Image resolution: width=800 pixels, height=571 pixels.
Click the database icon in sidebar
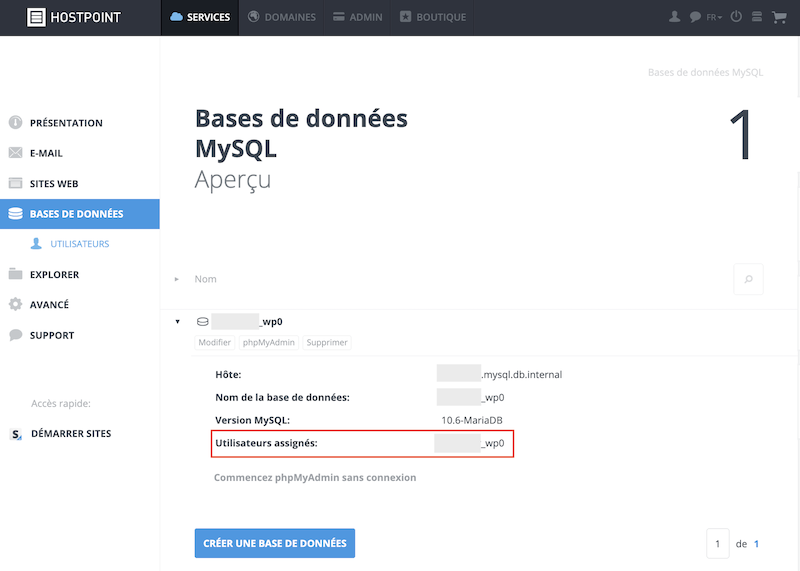pos(15,213)
